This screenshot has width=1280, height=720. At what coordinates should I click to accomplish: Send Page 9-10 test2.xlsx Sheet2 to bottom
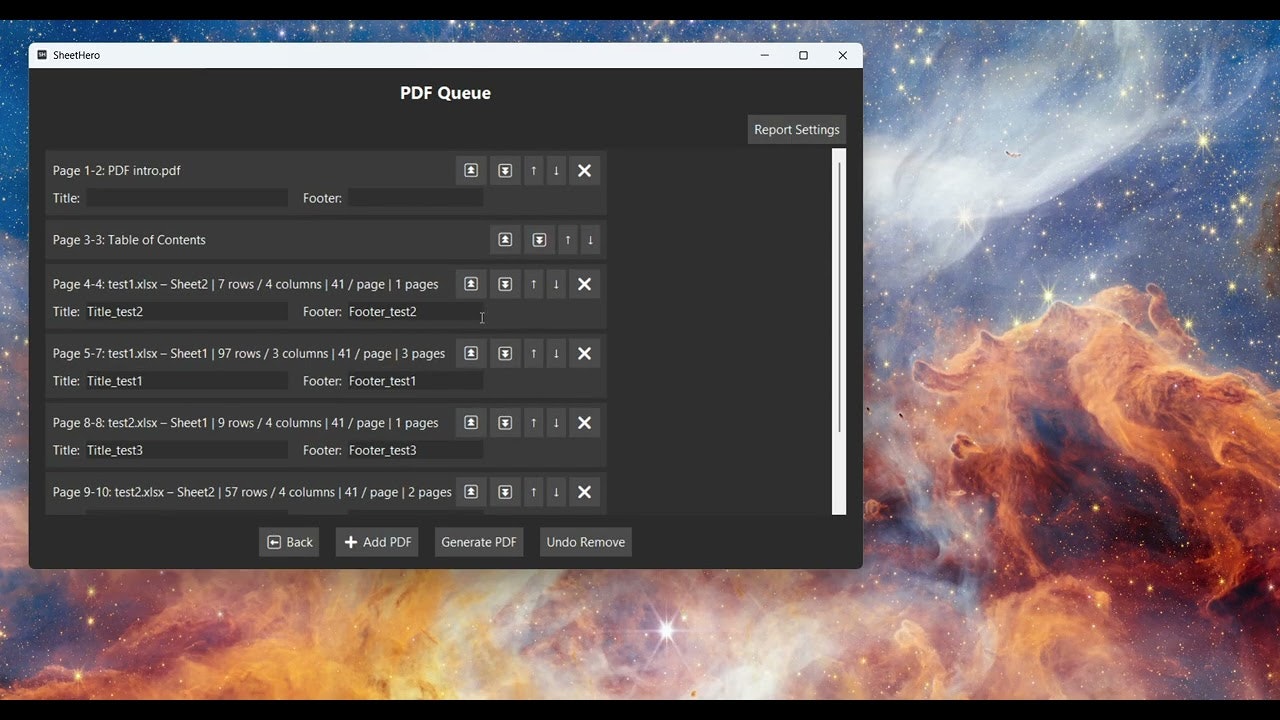[505, 492]
